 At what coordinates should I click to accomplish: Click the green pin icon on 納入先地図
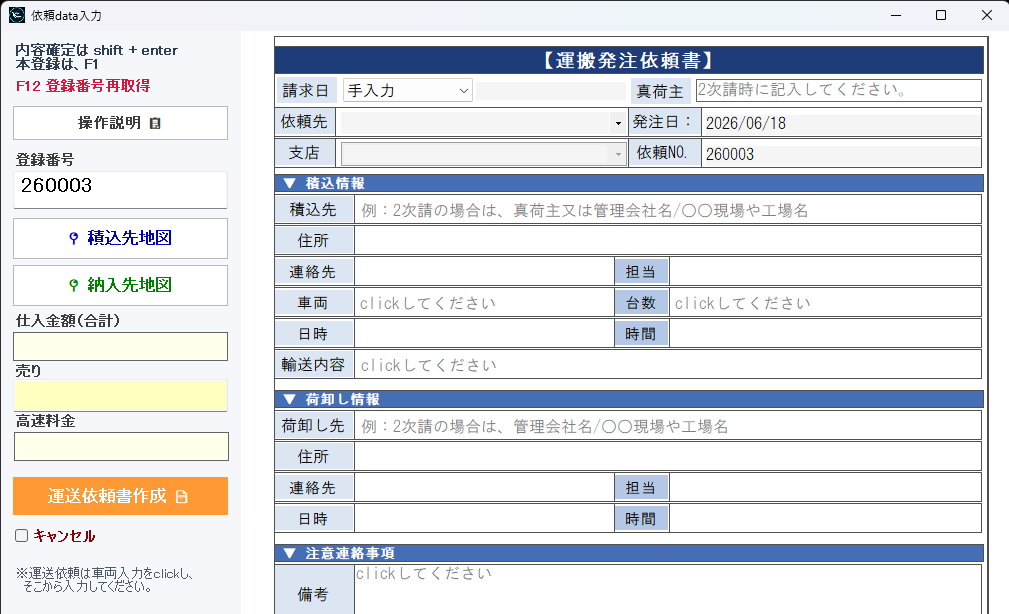click(x=74, y=285)
